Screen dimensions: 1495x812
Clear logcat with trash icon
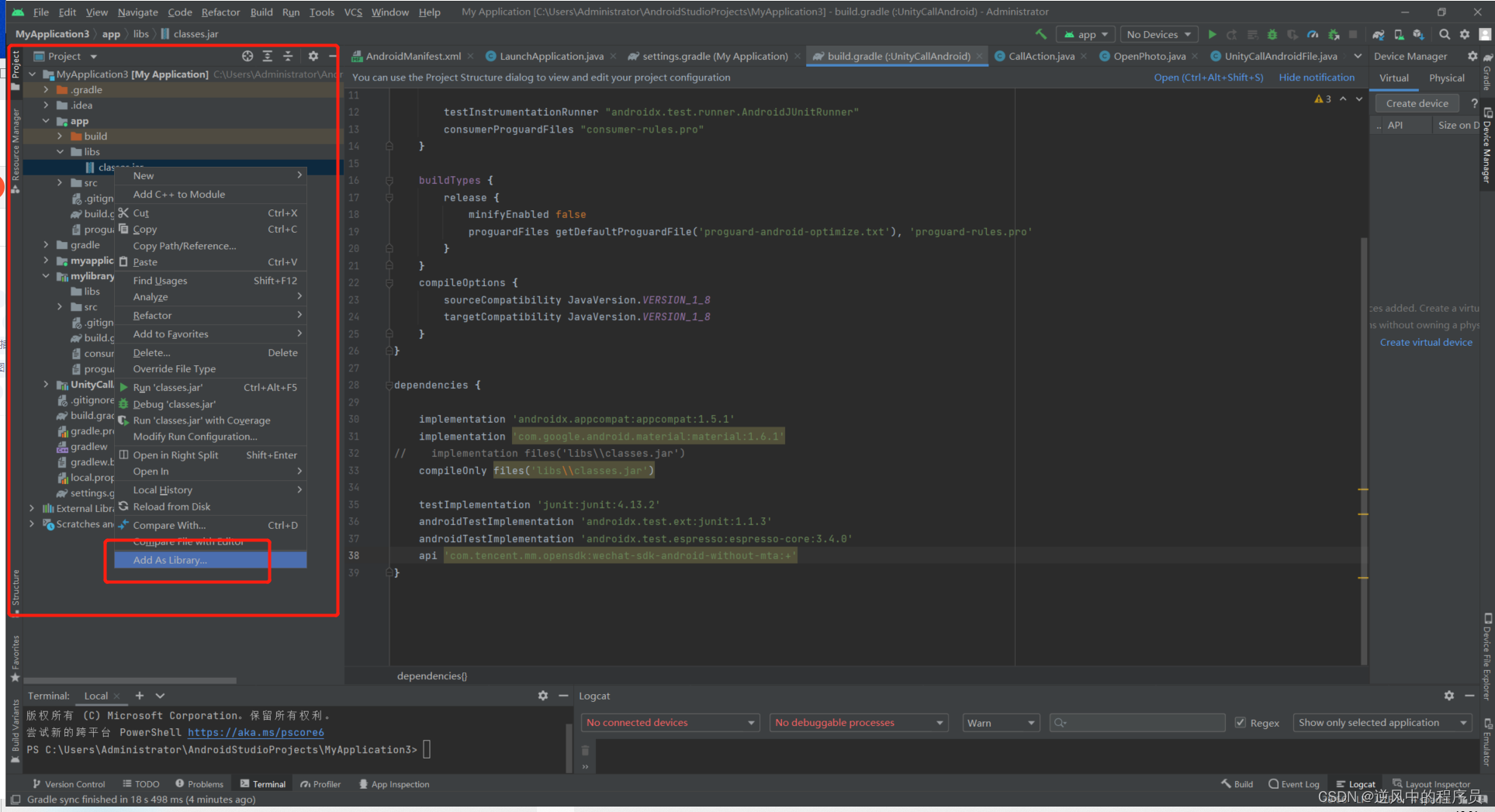coord(586,751)
